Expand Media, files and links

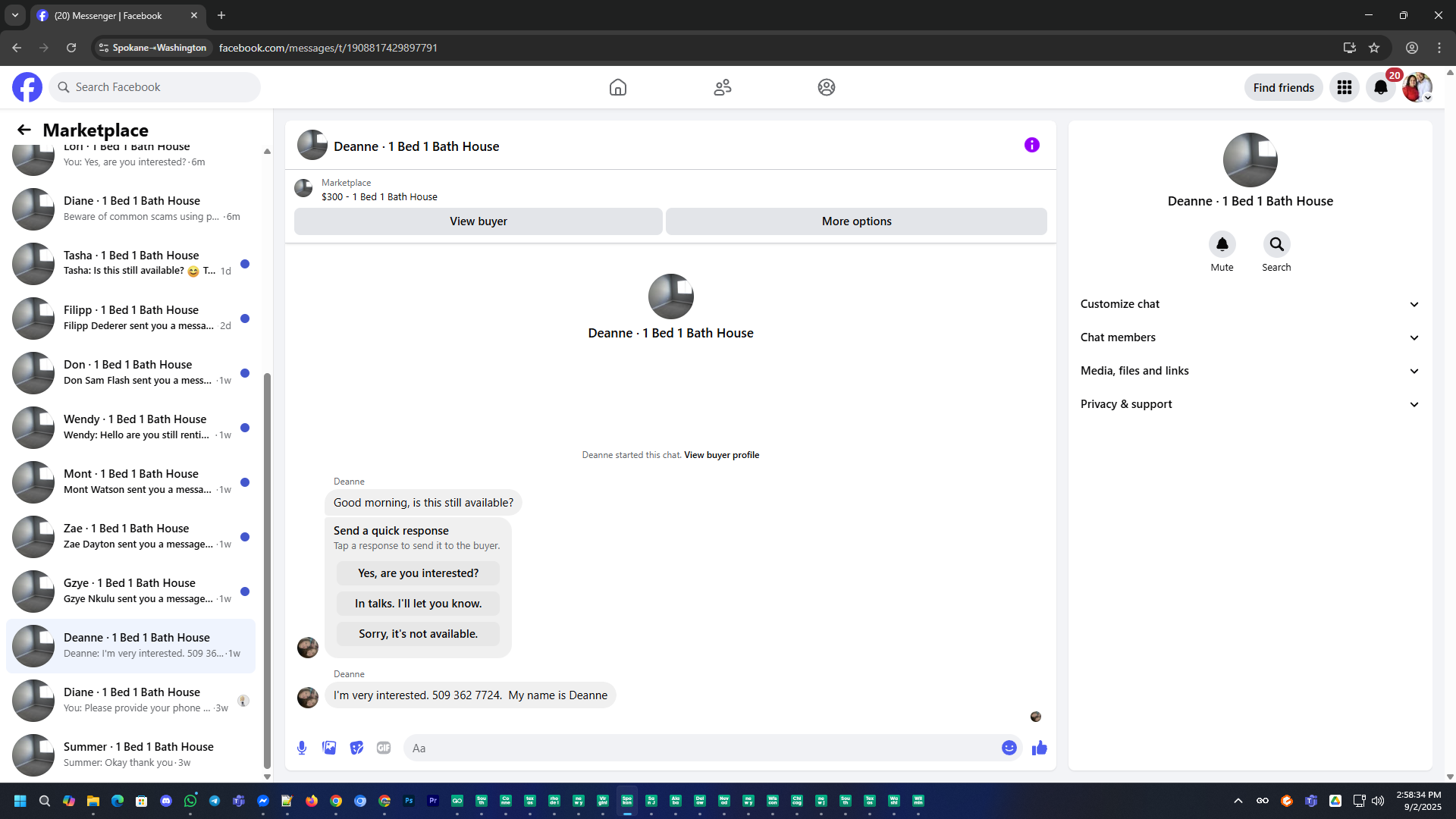(1250, 371)
